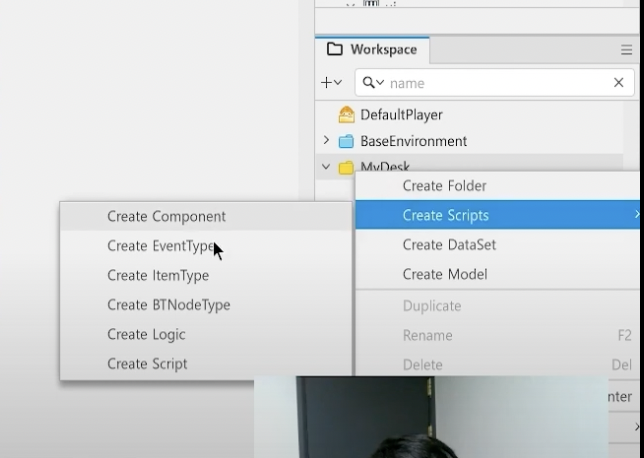The width and height of the screenshot is (644, 458).
Task: Select the BaseEnvironment tree entry
Action: 414,141
